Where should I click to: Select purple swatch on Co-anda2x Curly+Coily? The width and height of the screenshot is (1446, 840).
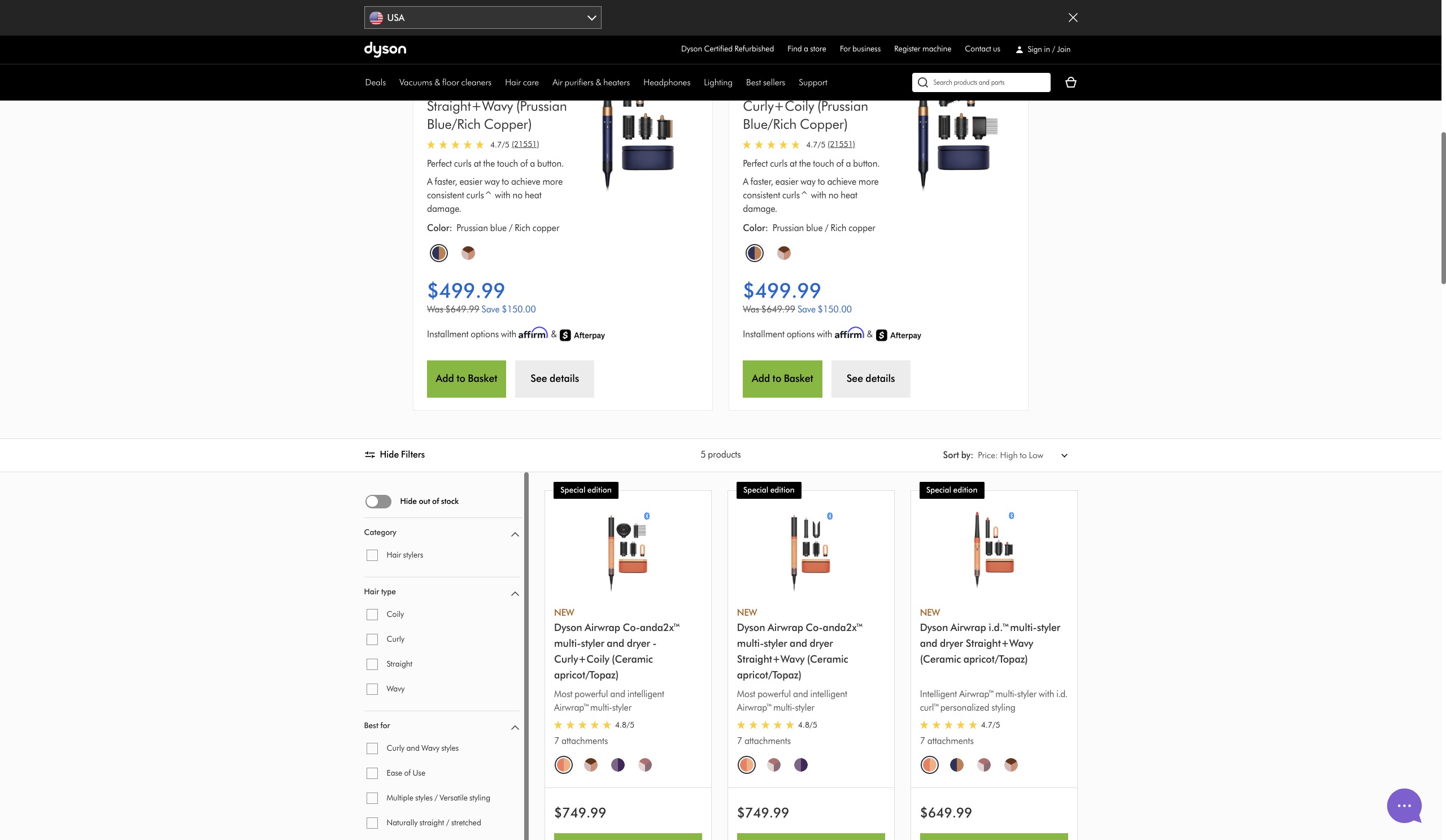coord(617,765)
